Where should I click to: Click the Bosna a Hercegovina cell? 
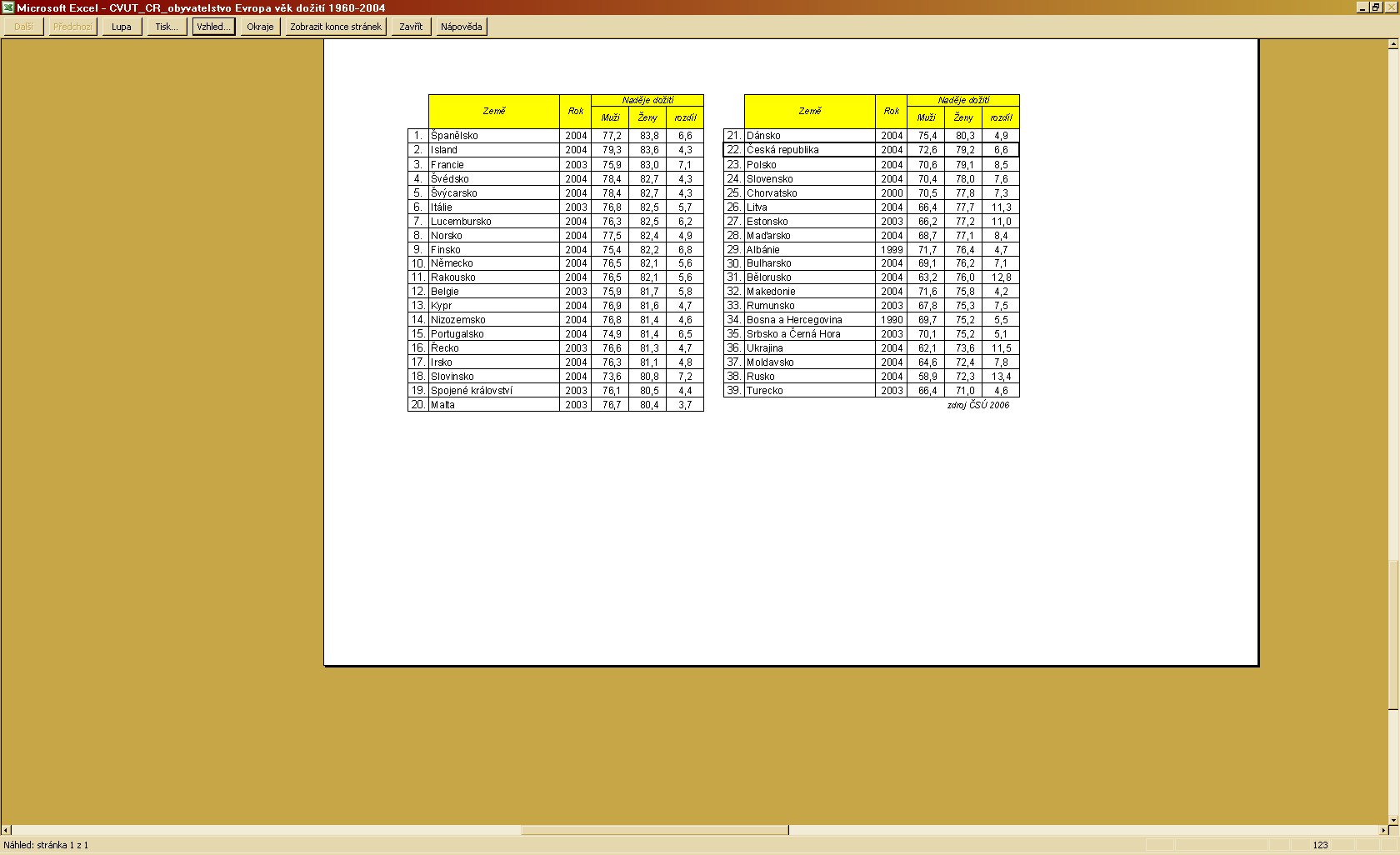click(810, 320)
